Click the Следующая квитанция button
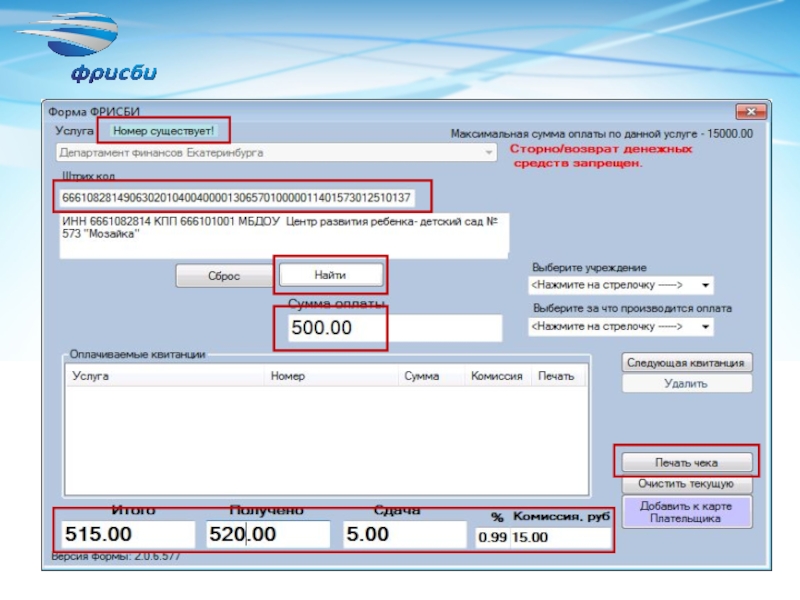This screenshot has height=600, width=800. pos(686,363)
